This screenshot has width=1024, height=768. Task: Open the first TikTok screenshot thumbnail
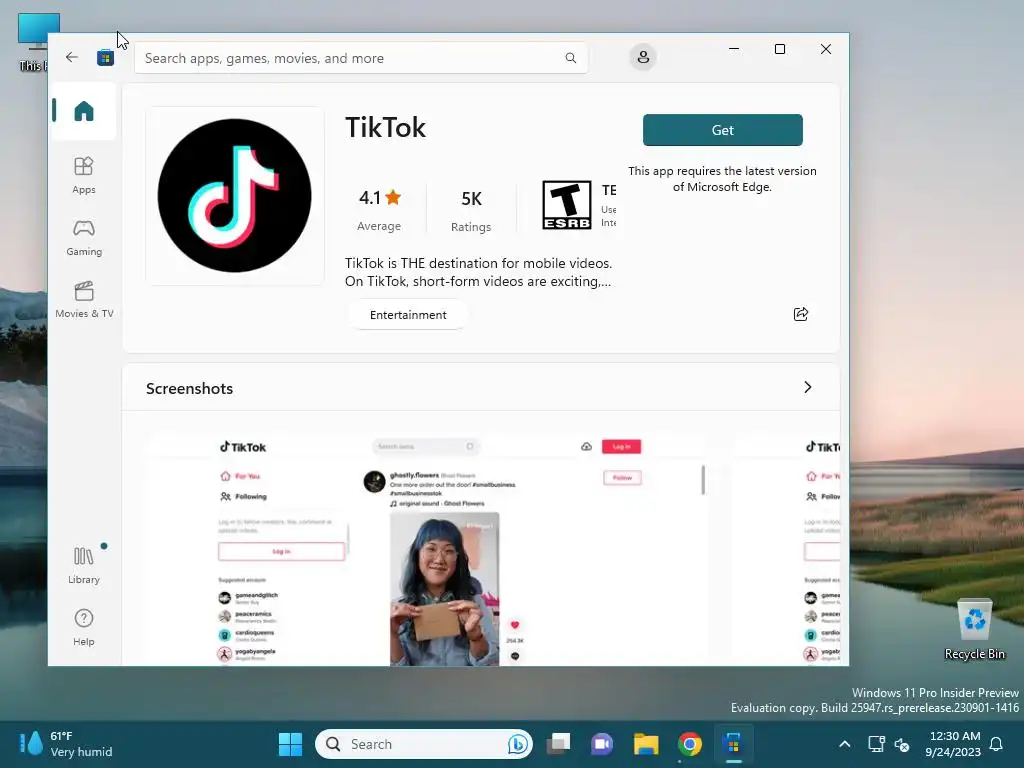tap(425, 549)
